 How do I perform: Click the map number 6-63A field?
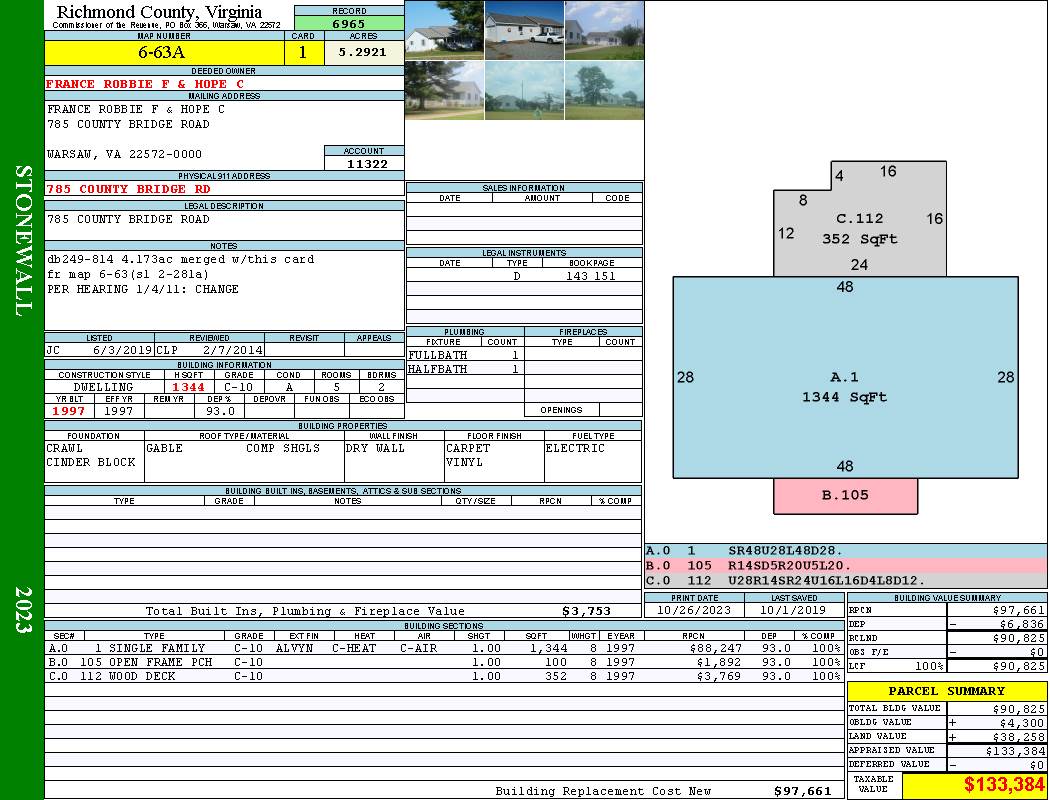[x=164, y=53]
